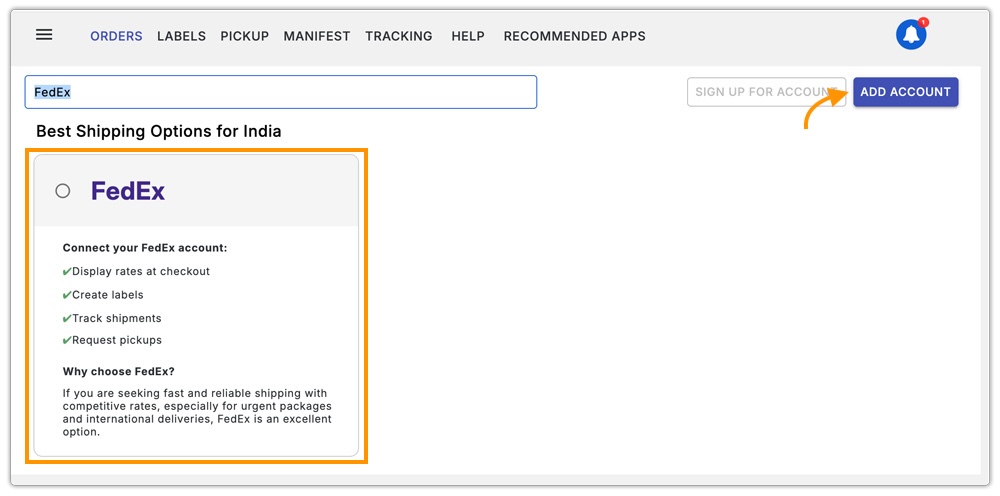Select the FedEx carrier radio button
The height and width of the screenshot is (496, 1000).
tap(62, 191)
